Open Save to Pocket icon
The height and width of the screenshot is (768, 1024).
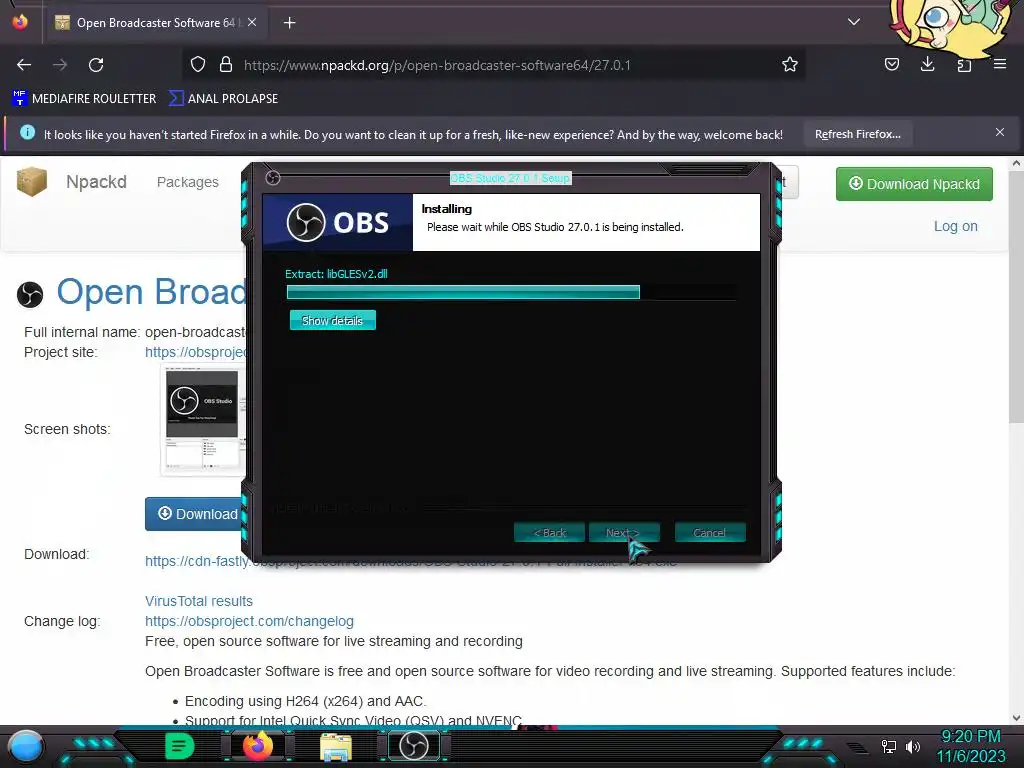[891, 65]
